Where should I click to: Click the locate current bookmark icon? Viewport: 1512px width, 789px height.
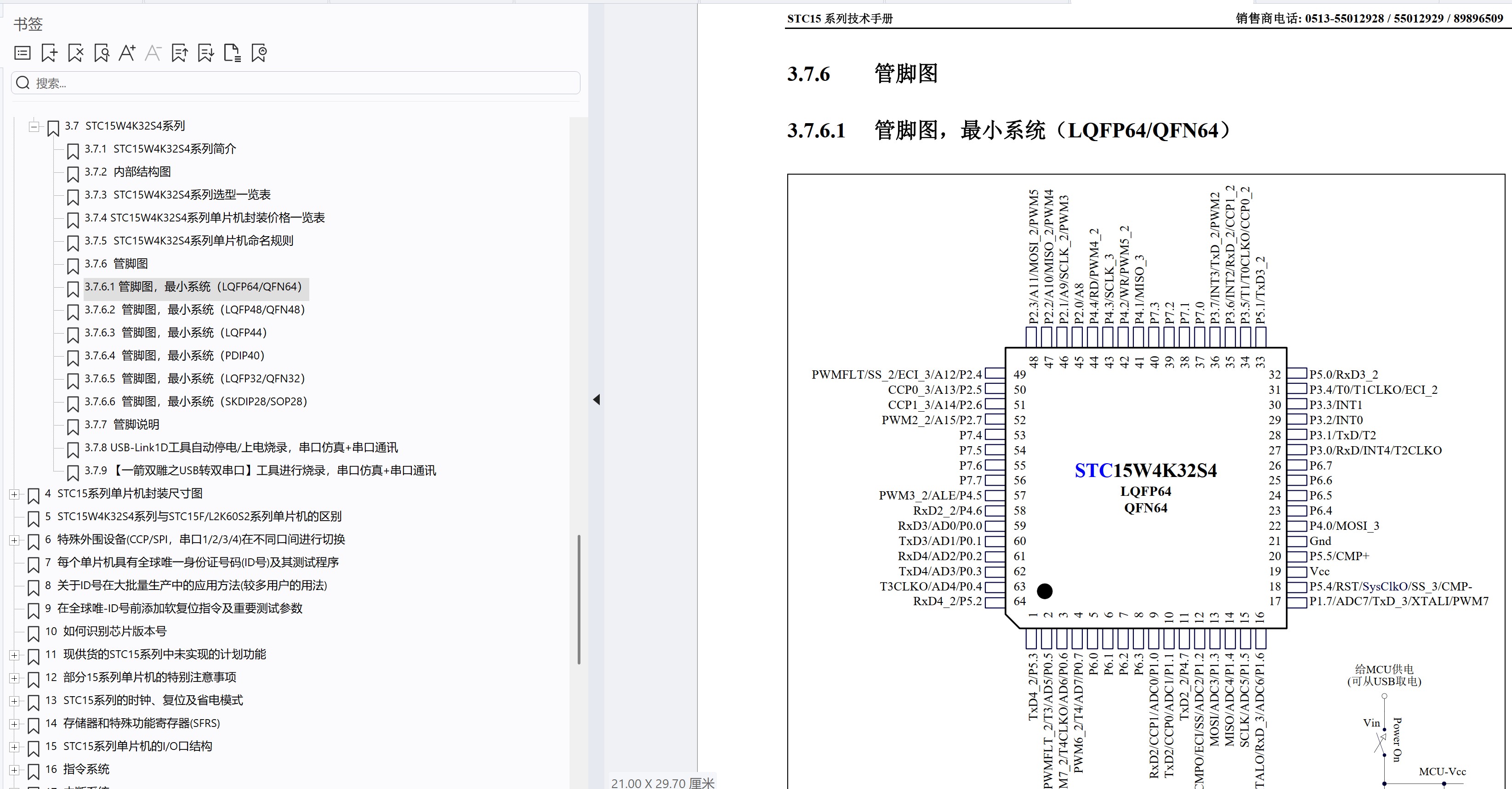point(259,53)
